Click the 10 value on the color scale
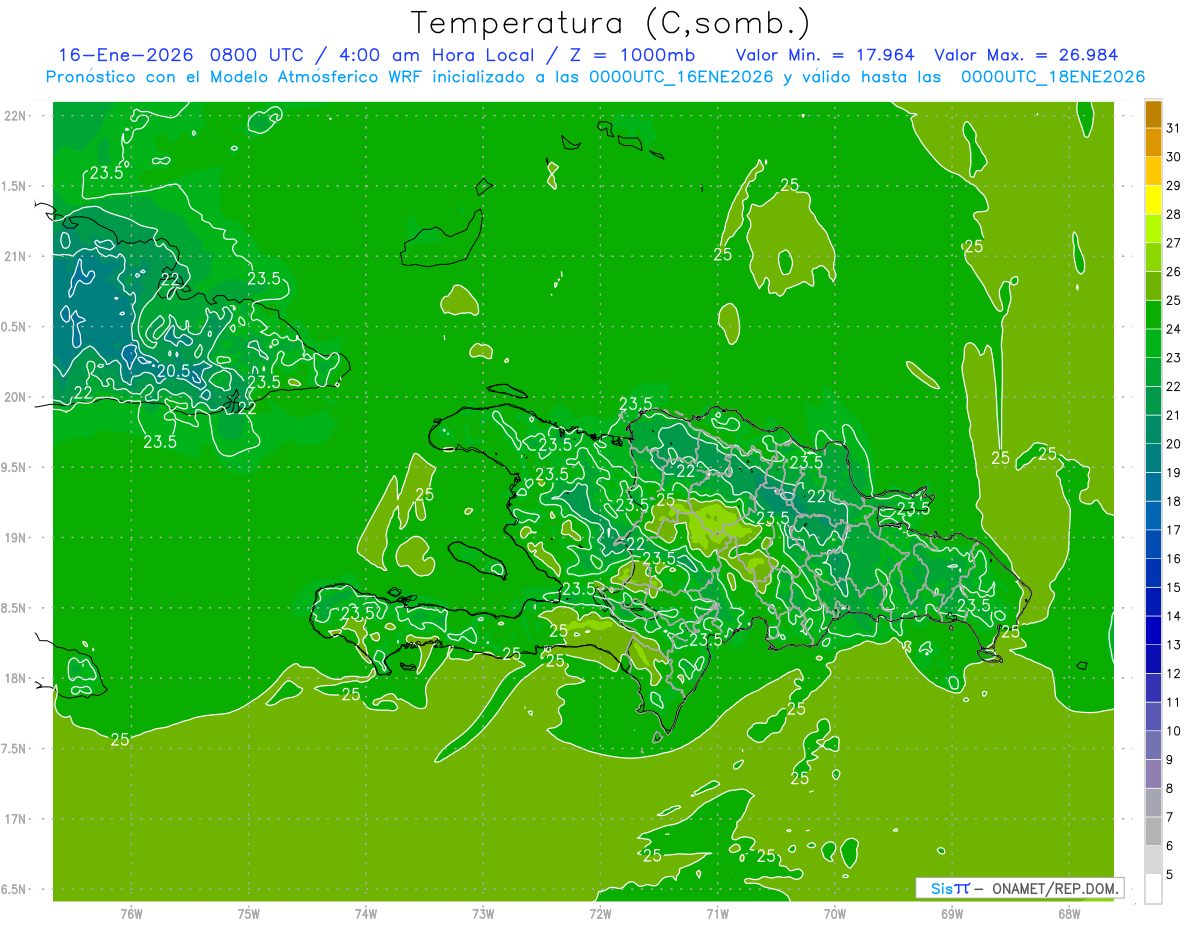The height and width of the screenshot is (927, 1200). pyautogui.click(x=1174, y=731)
